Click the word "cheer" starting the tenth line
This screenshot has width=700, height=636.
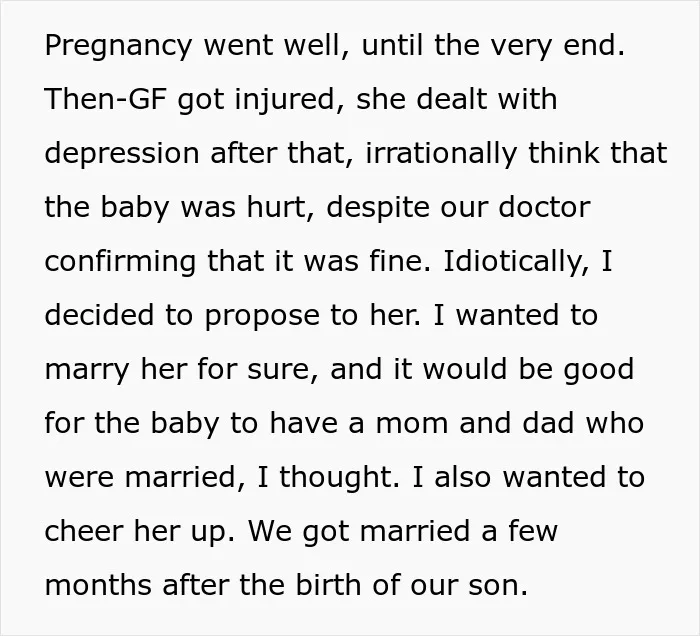click(x=84, y=531)
